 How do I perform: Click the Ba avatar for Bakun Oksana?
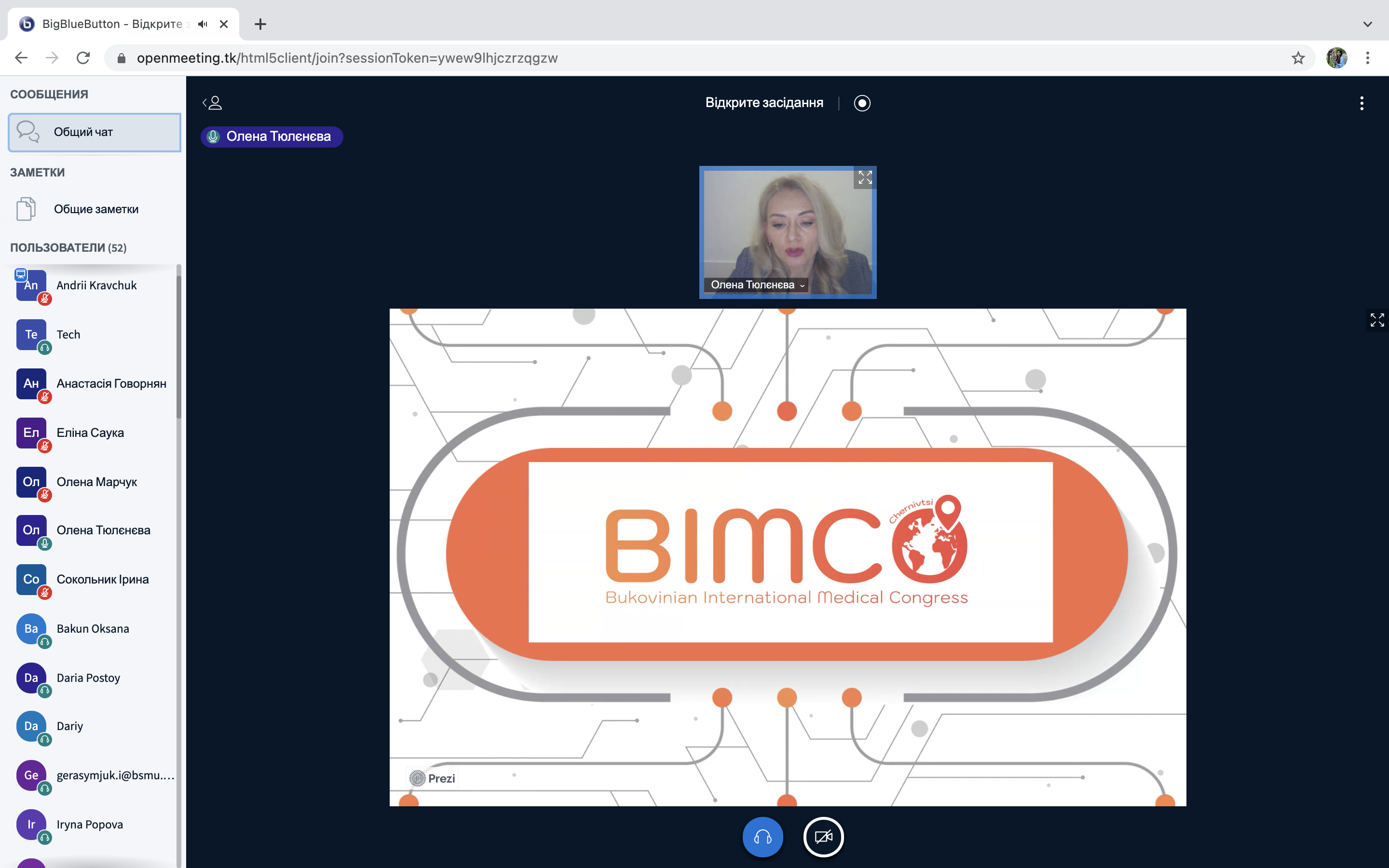pyautogui.click(x=31, y=629)
